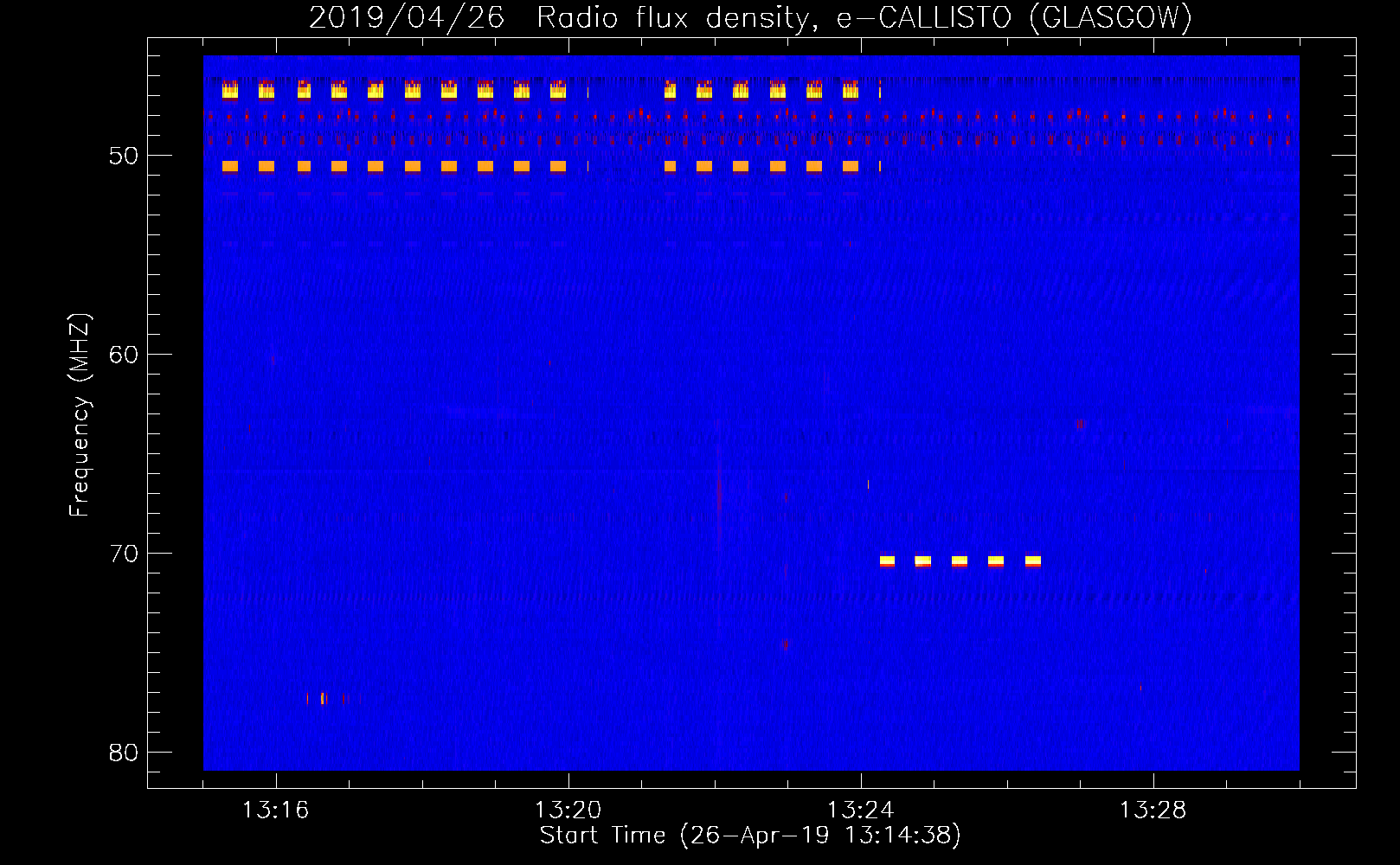Click the 60 MHz frequency tick label
The height and width of the screenshot is (865, 1400).
(124, 355)
